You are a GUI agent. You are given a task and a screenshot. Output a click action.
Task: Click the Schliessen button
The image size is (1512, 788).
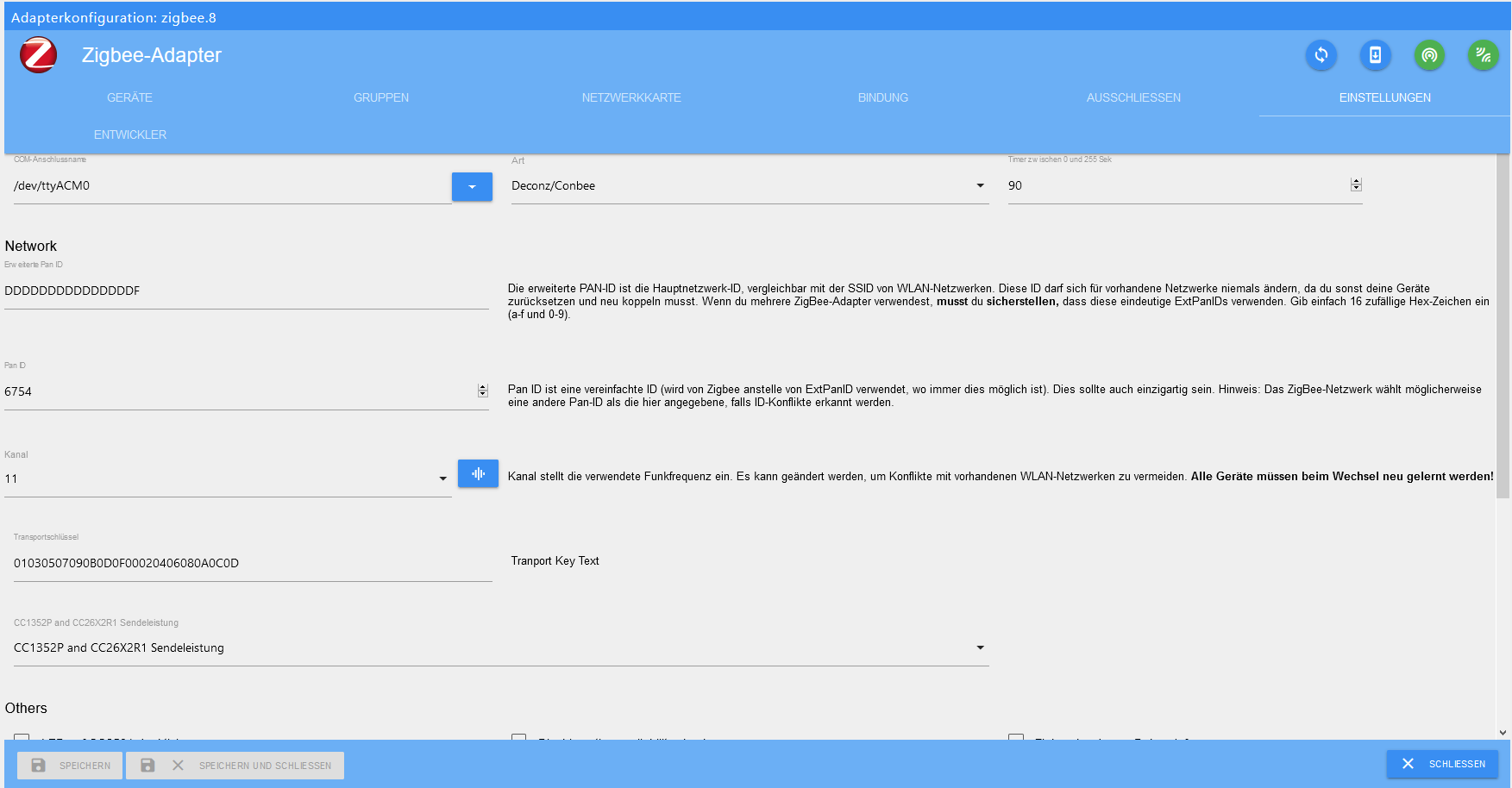point(1442,764)
